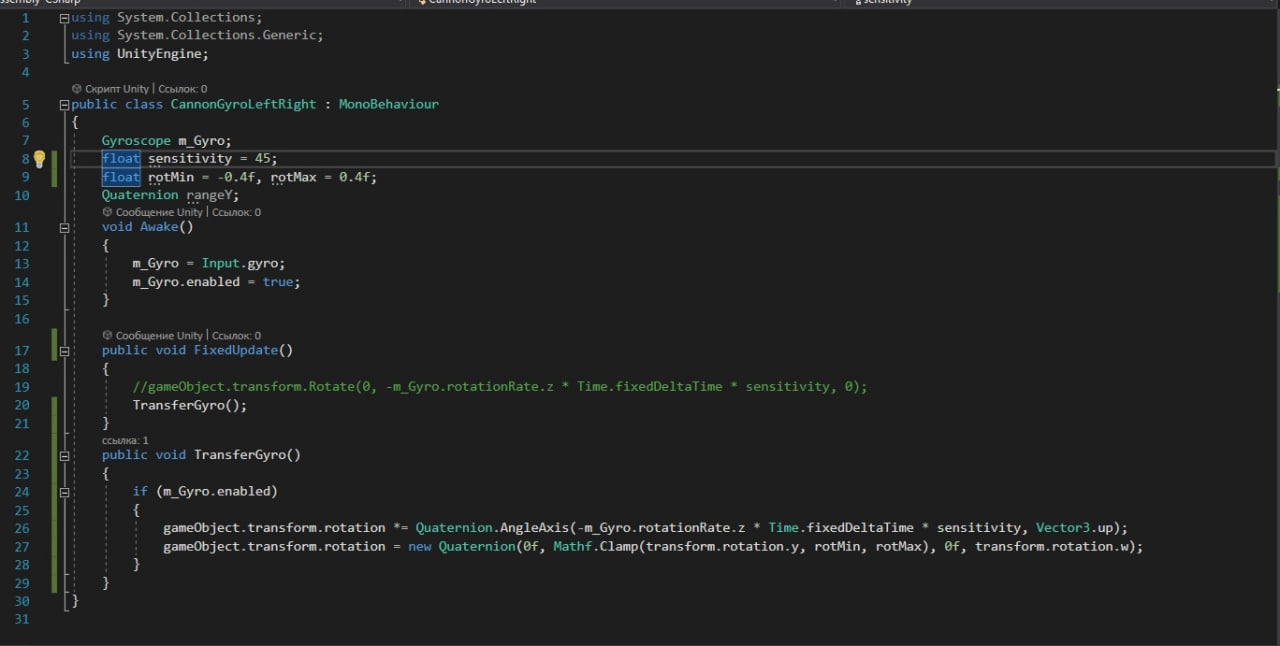This screenshot has height=646, width=1280.
Task: Click line number 4 in gutter
Action: pos(26,72)
